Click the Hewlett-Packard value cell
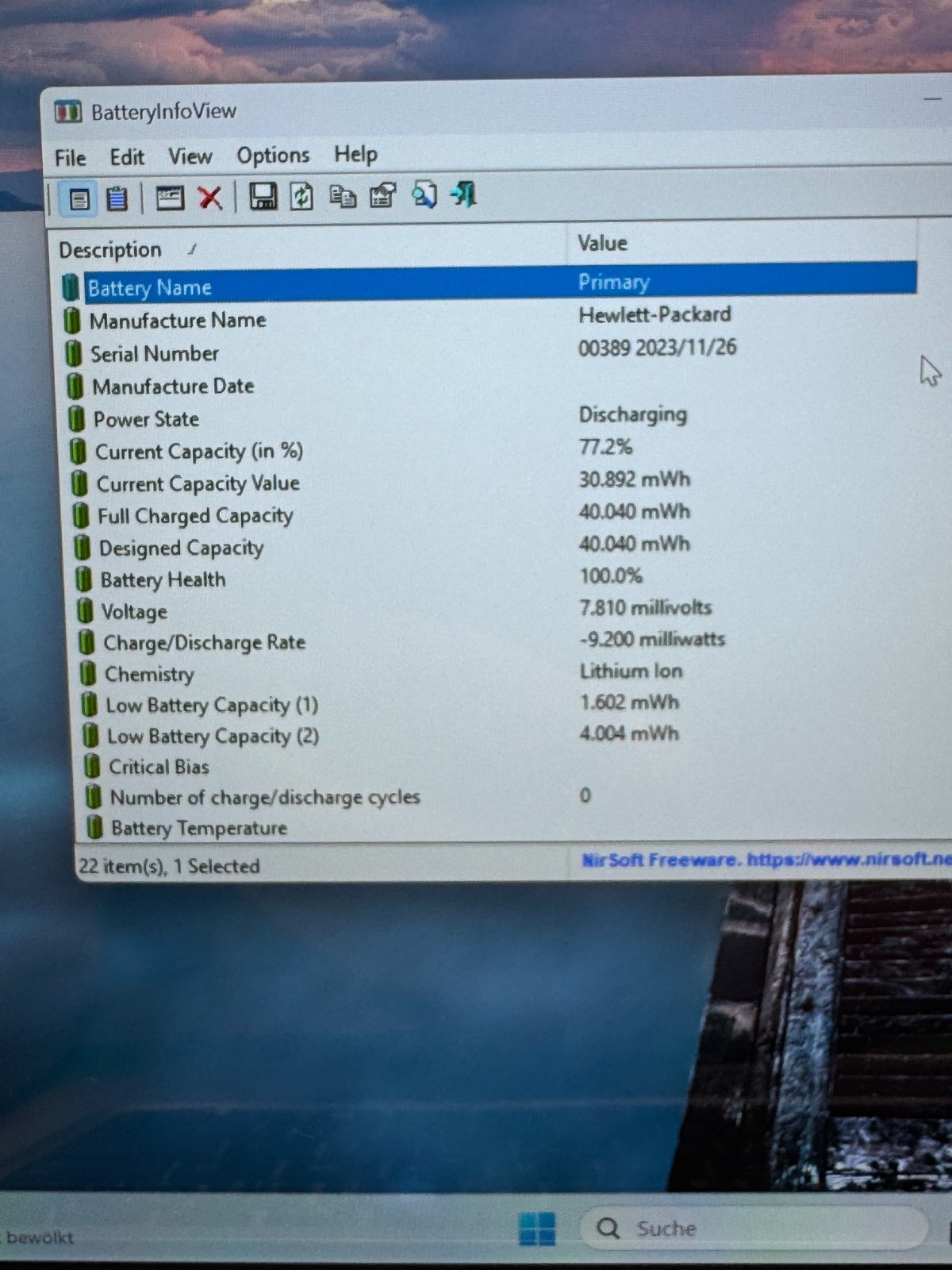 654,315
